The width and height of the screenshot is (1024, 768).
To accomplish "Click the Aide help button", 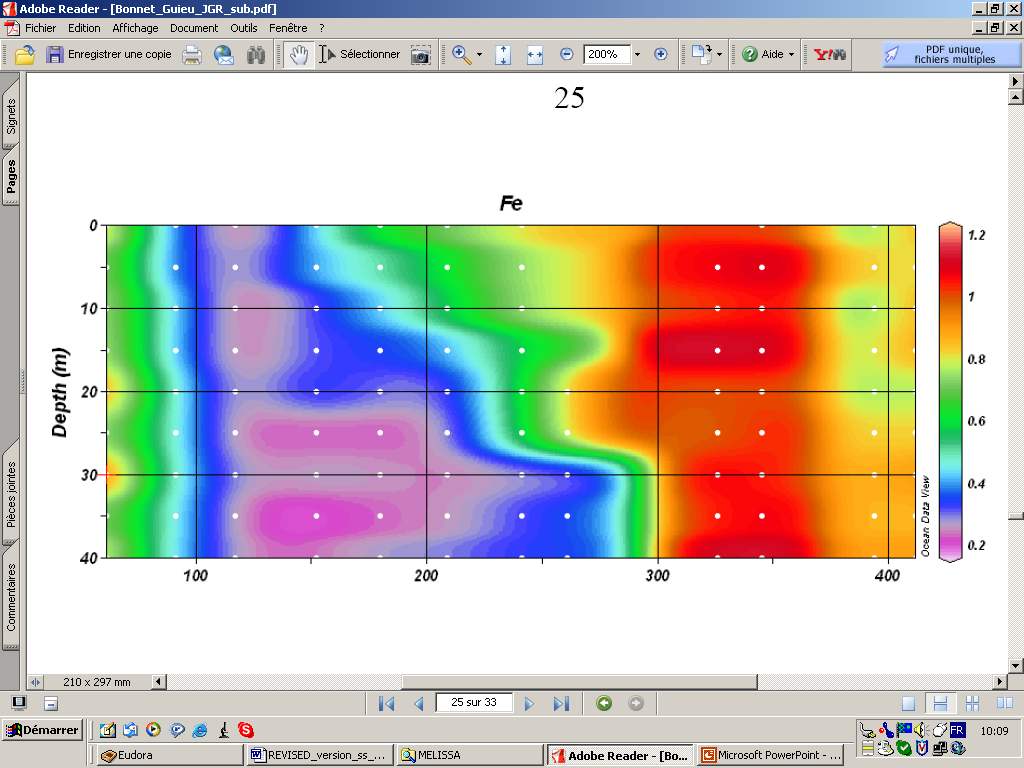I will [x=762, y=54].
